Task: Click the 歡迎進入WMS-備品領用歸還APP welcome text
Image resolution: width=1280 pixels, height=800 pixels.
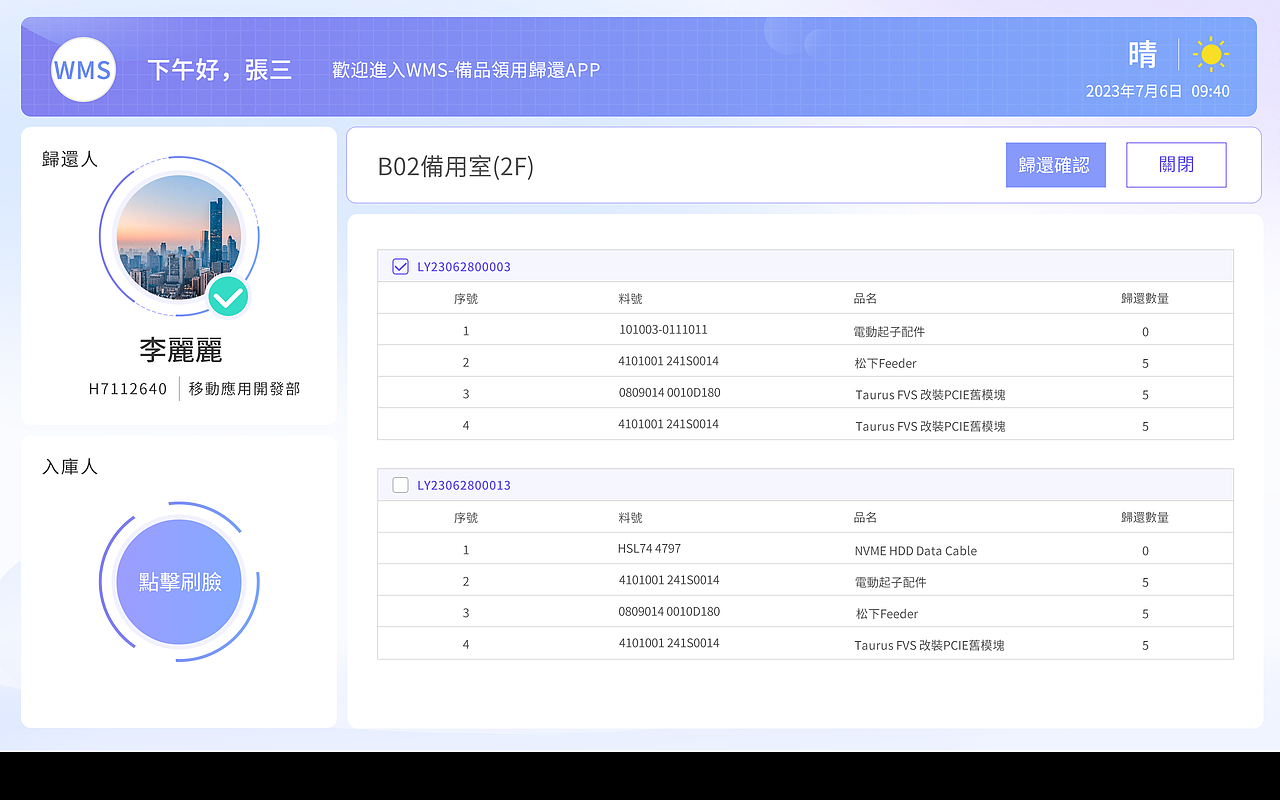Action: (464, 70)
